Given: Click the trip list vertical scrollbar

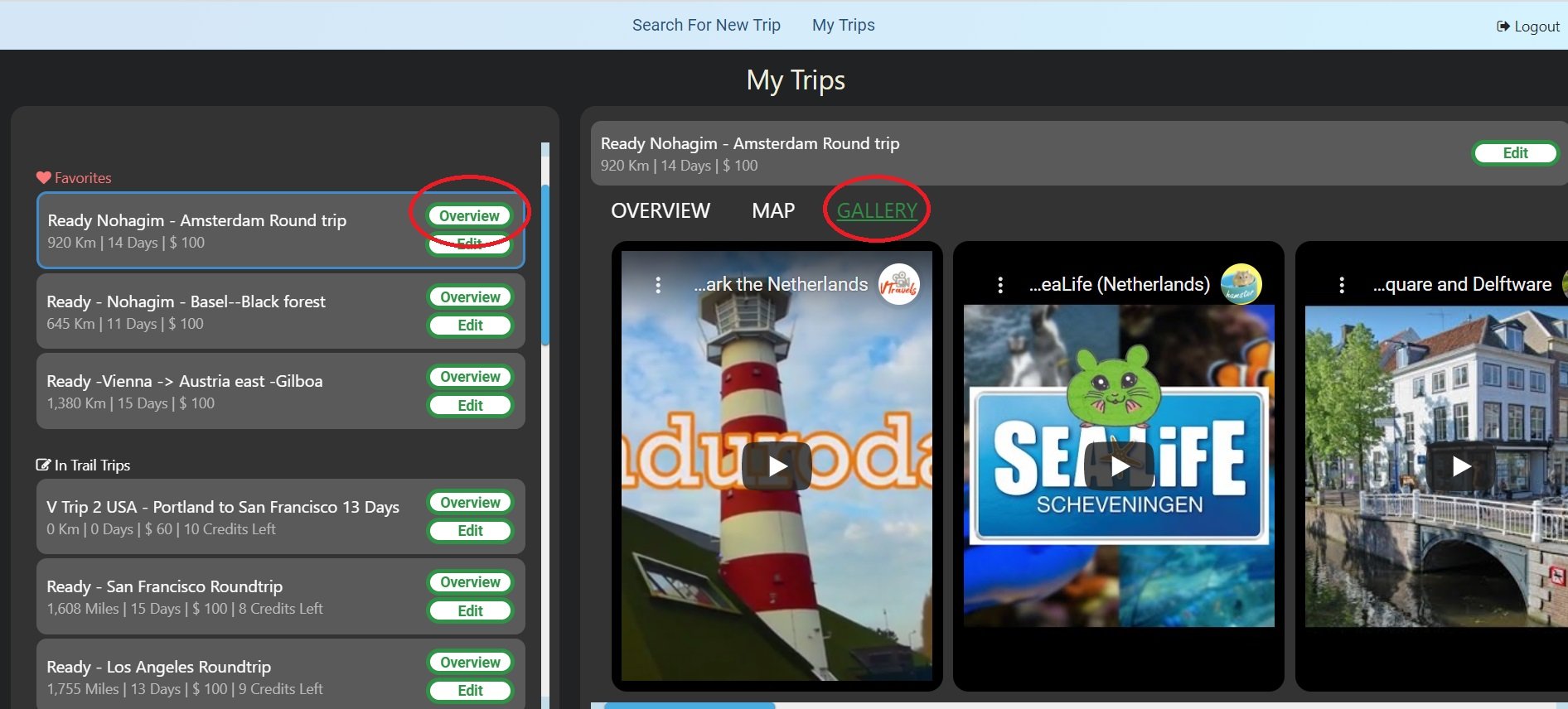Looking at the screenshot, I should [545, 265].
